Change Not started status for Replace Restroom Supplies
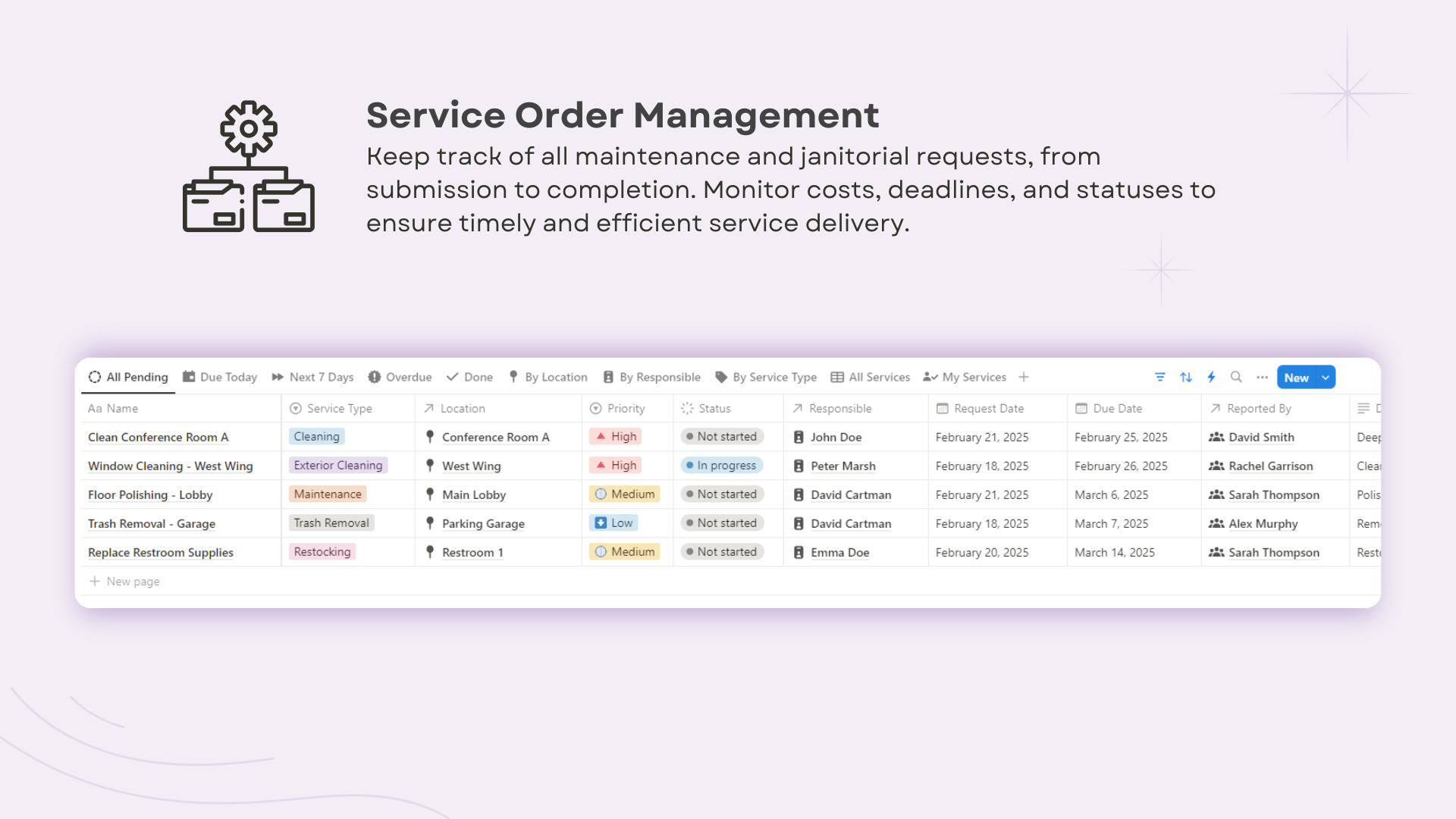 tap(722, 551)
